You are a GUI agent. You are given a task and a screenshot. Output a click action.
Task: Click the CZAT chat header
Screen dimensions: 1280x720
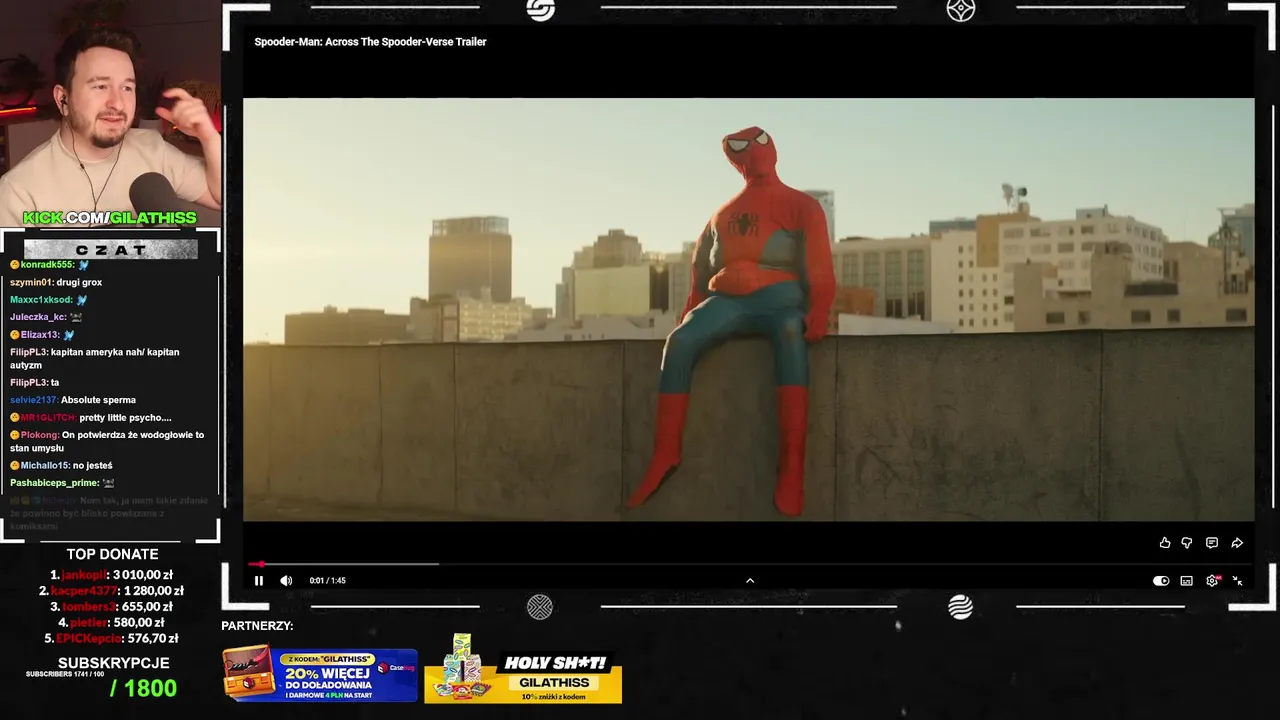click(x=111, y=250)
